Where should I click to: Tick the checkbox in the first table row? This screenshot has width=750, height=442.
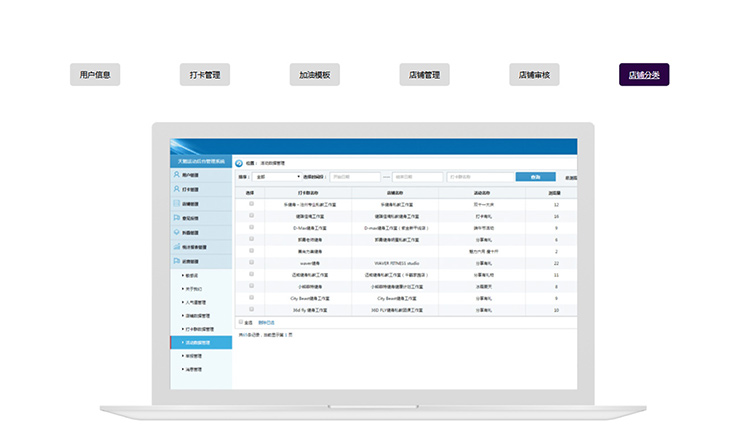click(x=251, y=204)
